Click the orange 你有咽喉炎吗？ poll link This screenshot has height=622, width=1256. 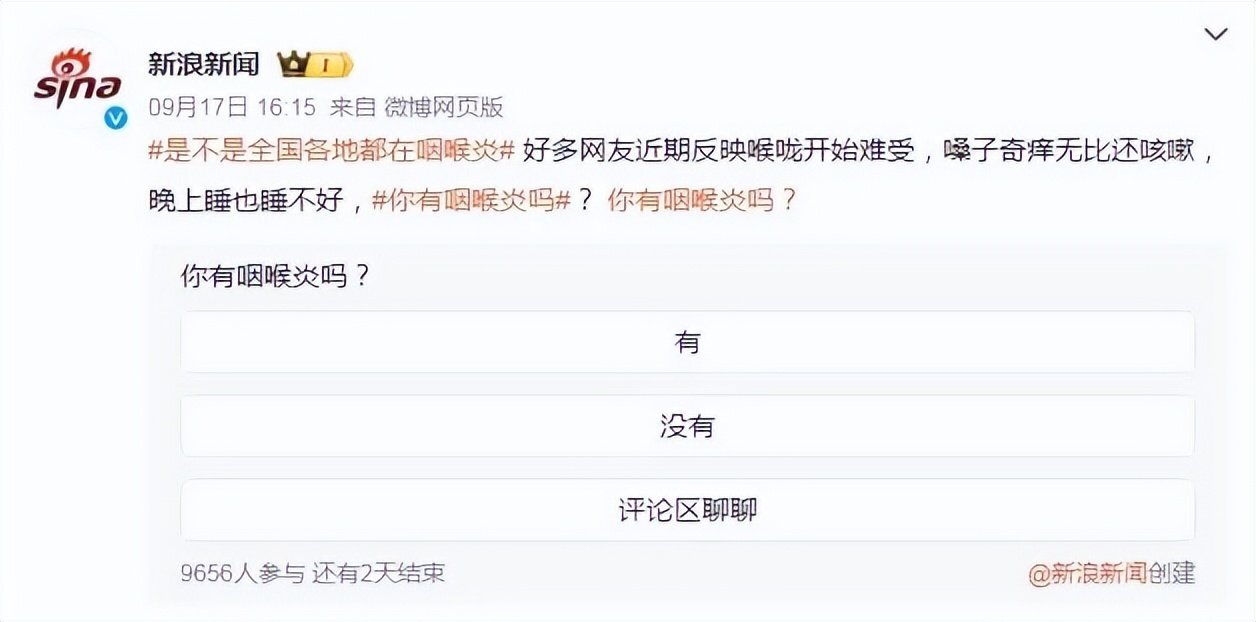(x=702, y=199)
